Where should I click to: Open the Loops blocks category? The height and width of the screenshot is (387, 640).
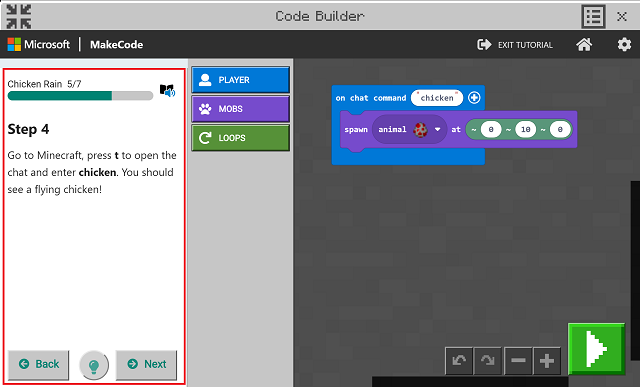pos(241,138)
